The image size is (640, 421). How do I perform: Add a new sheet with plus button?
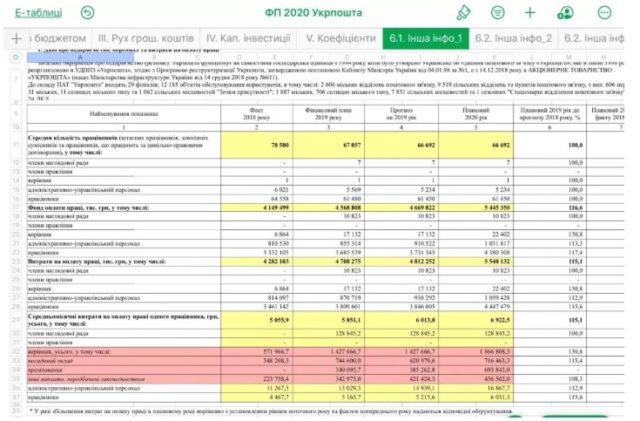pos(16,38)
